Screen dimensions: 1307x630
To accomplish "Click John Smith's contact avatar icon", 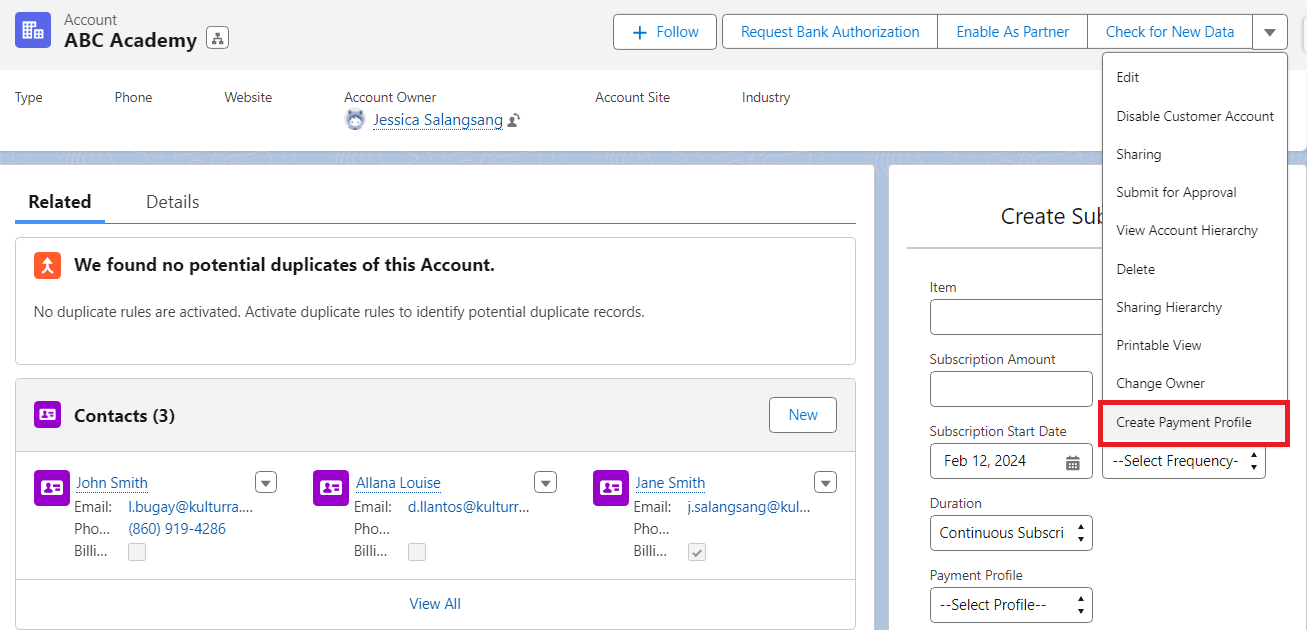I will click(51, 488).
